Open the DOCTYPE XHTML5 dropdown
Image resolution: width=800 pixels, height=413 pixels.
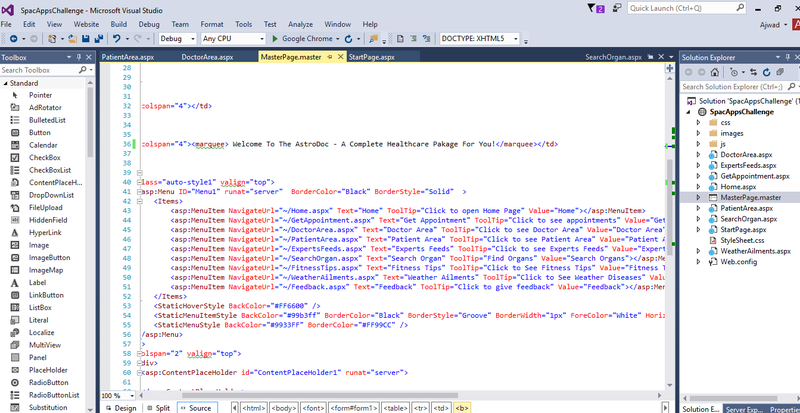coord(484,39)
